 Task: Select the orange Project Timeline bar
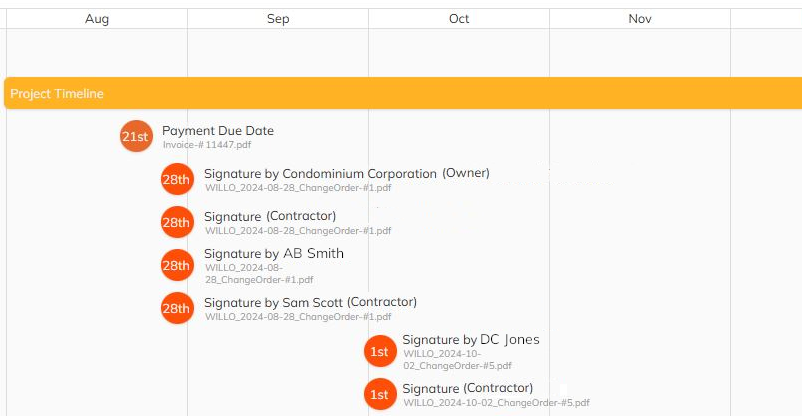click(x=402, y=93)
